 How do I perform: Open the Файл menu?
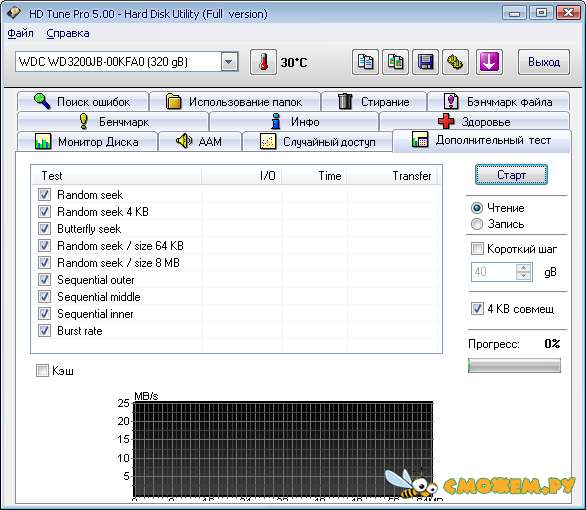[x=21, y=33]
